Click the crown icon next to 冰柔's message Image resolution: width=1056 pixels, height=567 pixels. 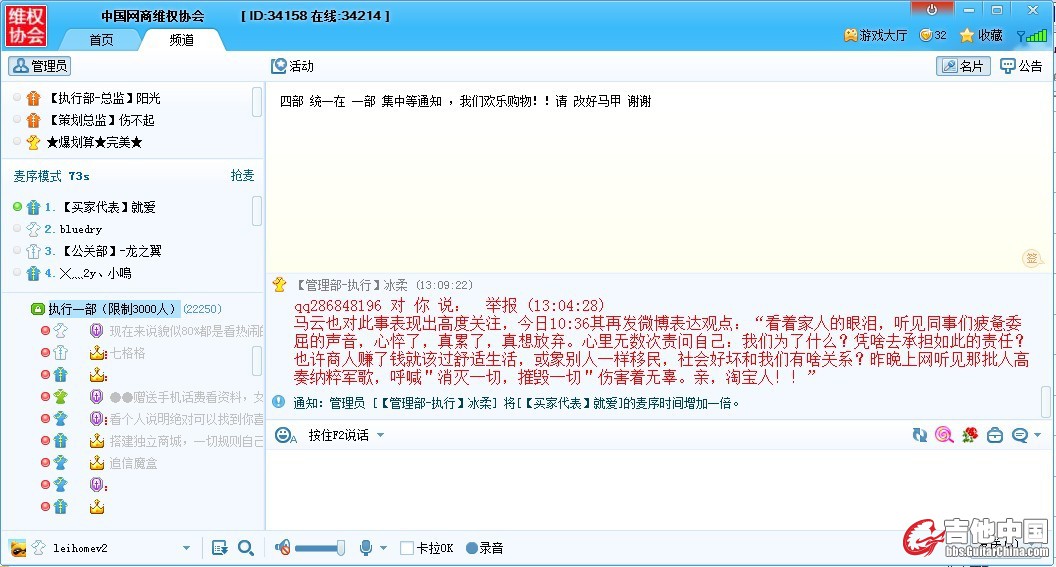tap(279, 285)
